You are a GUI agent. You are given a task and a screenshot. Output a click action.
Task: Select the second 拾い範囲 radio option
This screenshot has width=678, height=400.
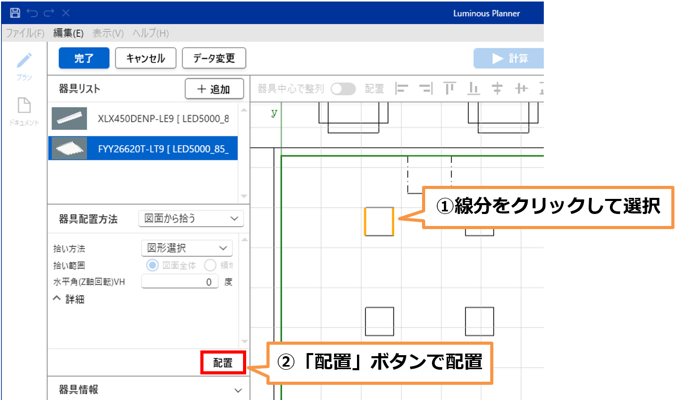pyautogui.click(x=210, y=265)
